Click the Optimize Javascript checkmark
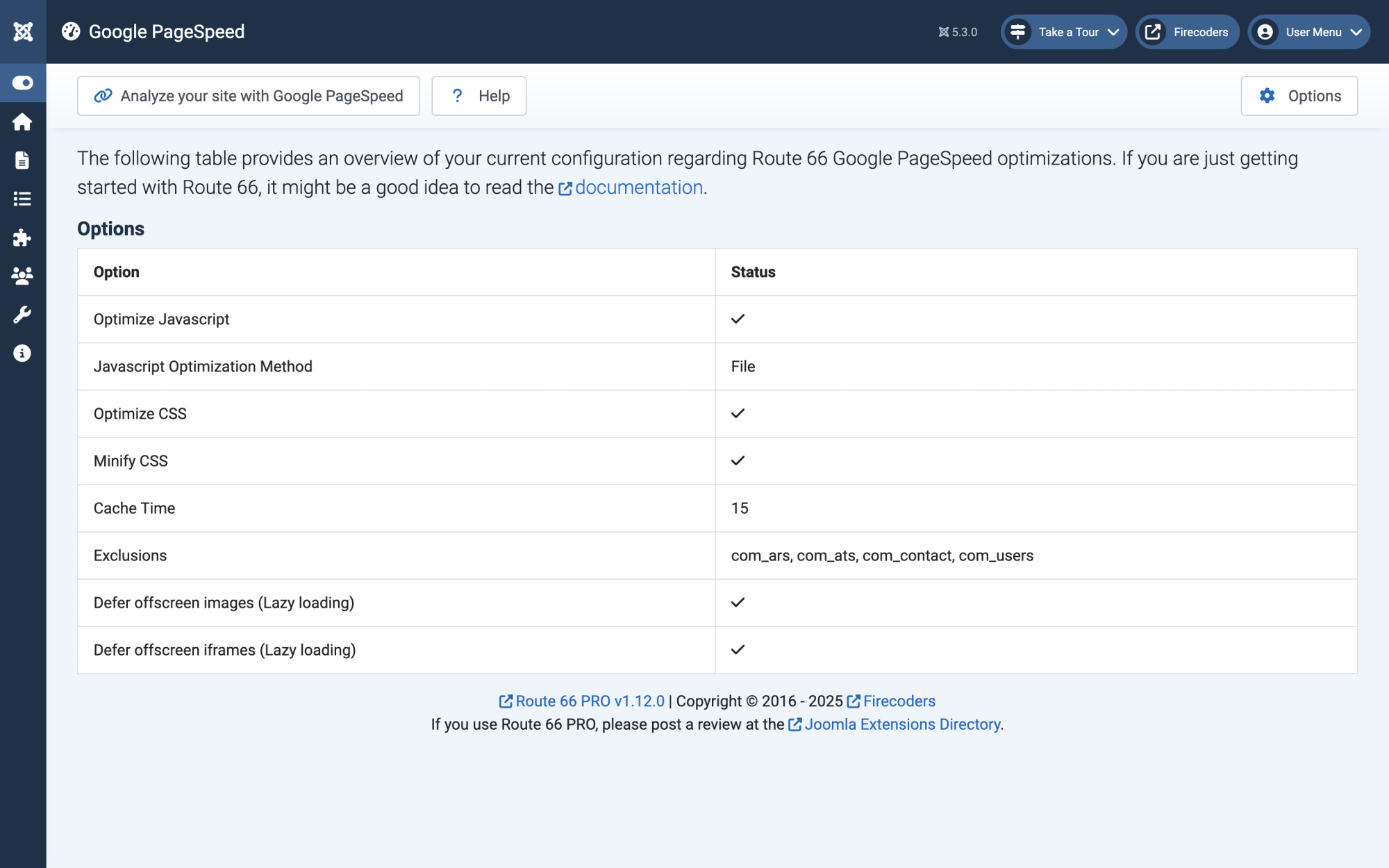Viewport: 1389px width, 868px height. click(x=738, y=319)
